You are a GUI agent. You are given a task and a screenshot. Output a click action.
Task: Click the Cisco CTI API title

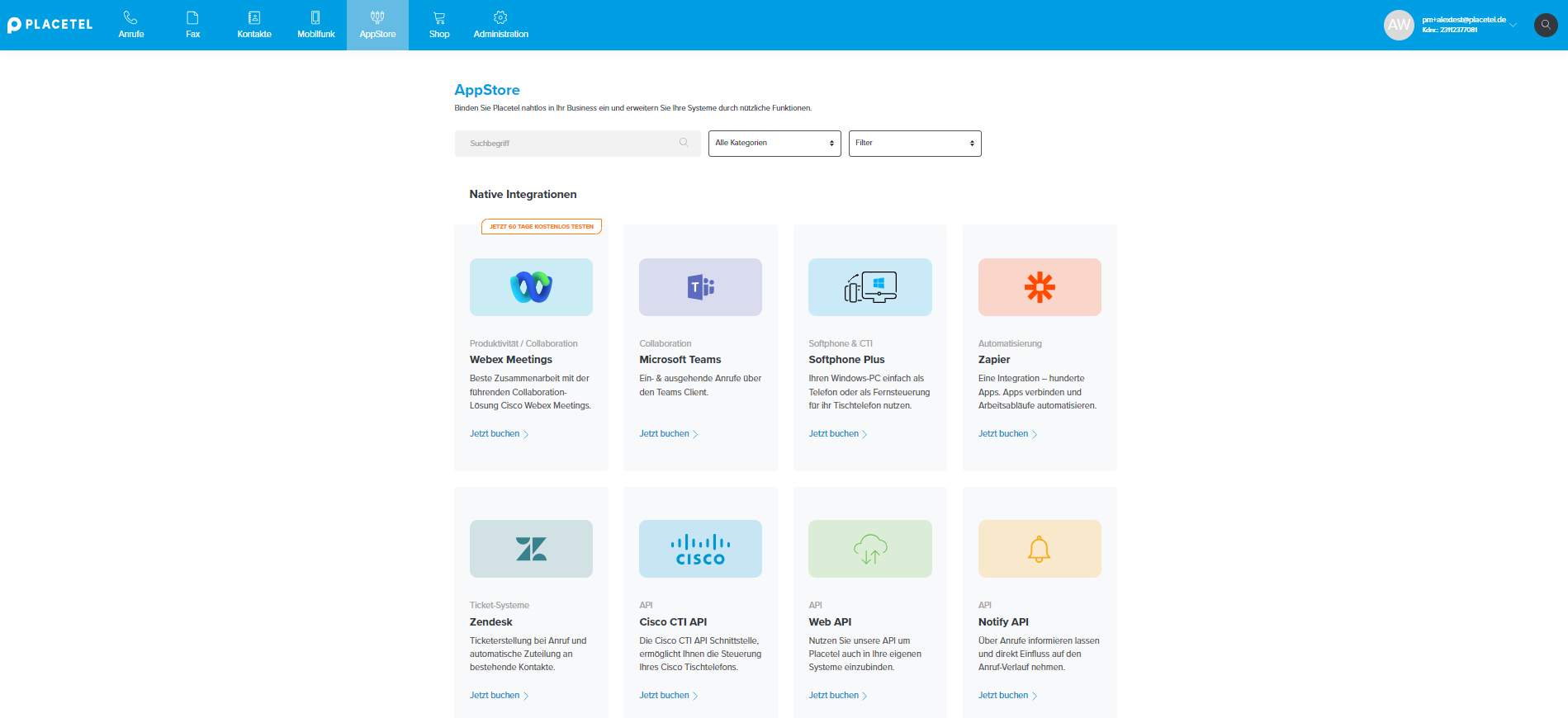coord(673,622)
